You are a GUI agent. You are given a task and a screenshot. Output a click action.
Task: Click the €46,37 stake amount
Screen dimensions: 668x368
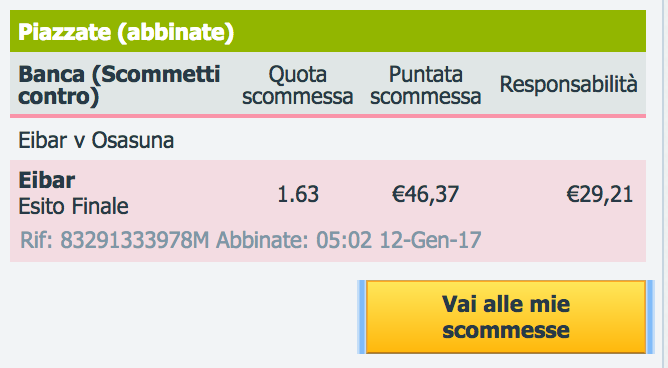click(x=425, y=194)
